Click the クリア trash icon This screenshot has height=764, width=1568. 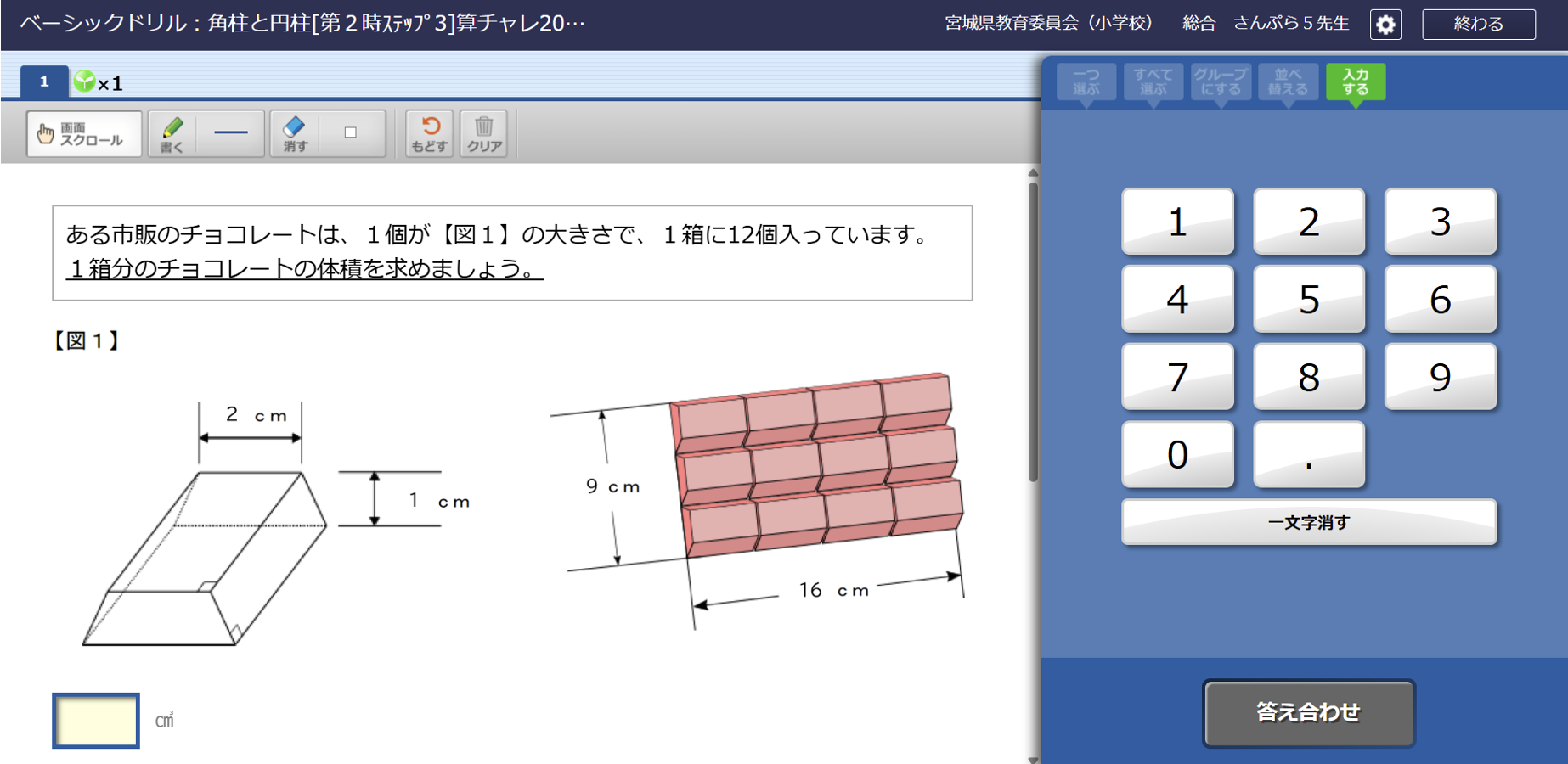[484, 134]
